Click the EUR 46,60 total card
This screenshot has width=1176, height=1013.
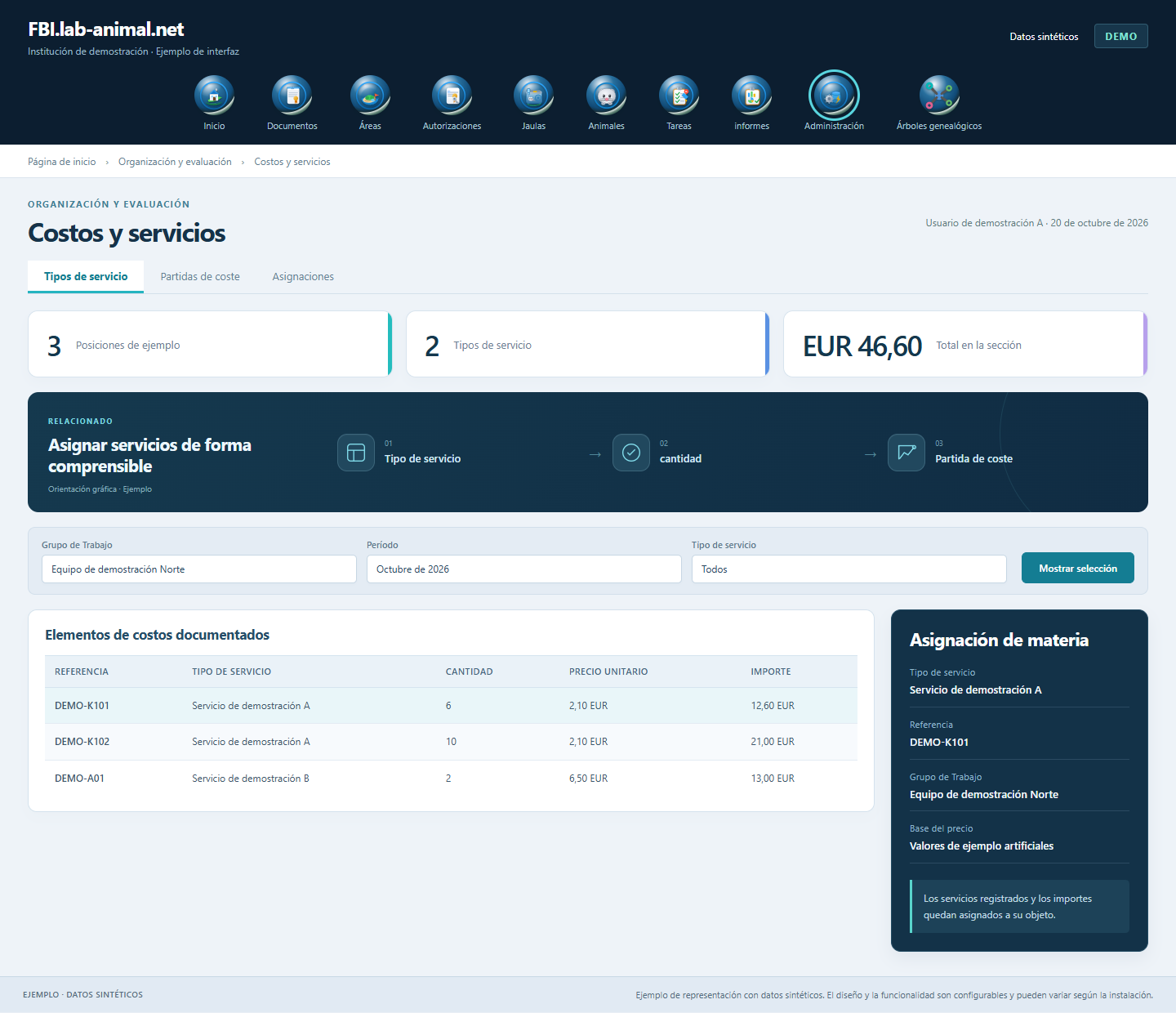pyautogui.click(x=965, y=344)
